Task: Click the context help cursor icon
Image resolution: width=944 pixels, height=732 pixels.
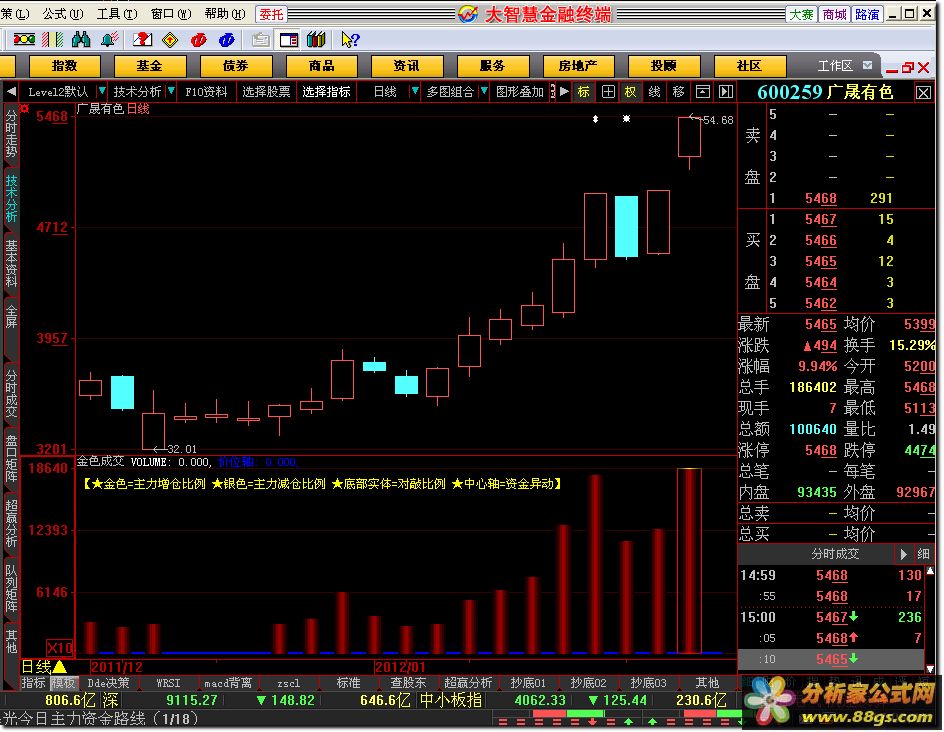Action: pyautogui.click(x=350, y=40)
